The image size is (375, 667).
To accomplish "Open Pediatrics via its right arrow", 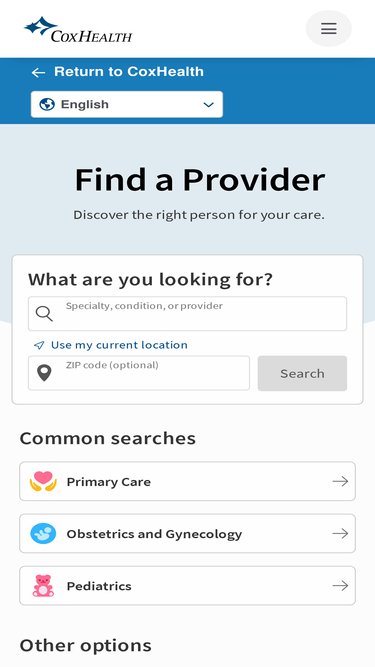I will (340, 586).
